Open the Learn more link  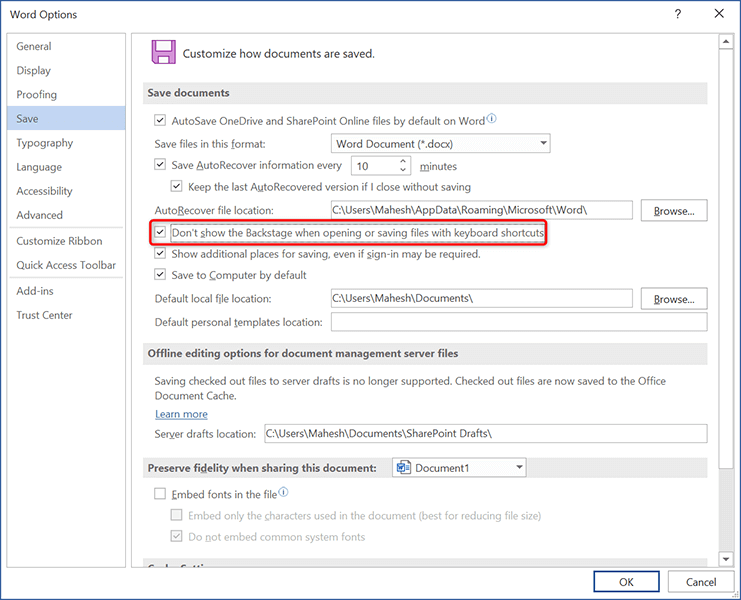(181, 414)
